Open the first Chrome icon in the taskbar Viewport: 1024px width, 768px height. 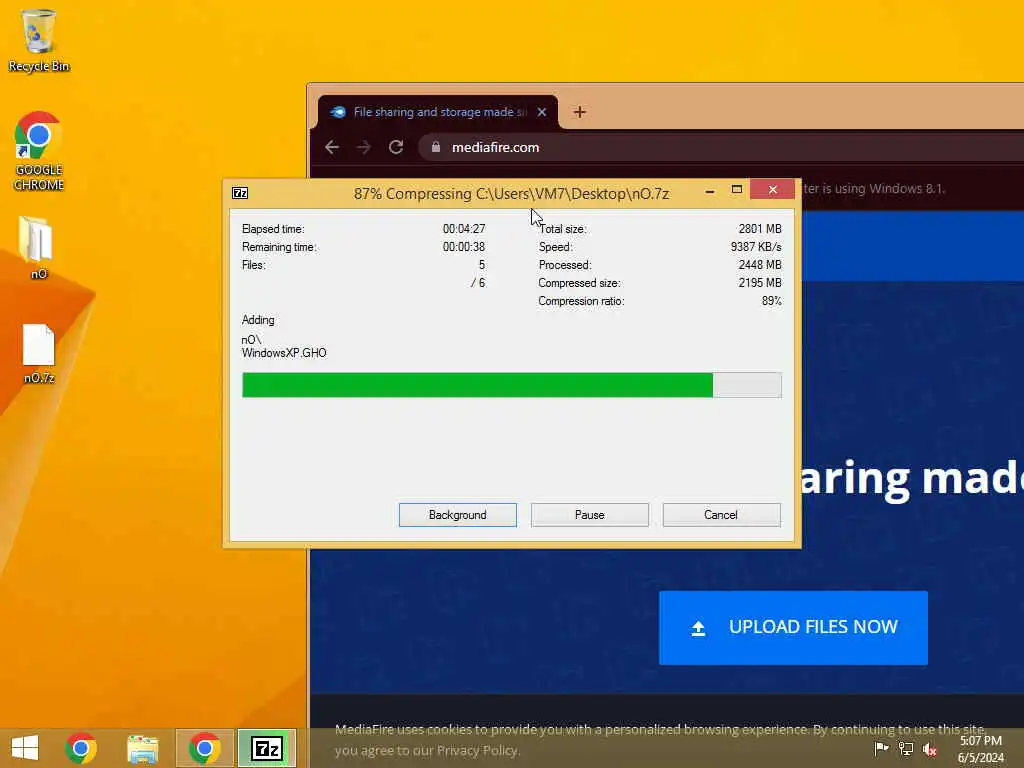pyautogui.click(x=81, y=748)
